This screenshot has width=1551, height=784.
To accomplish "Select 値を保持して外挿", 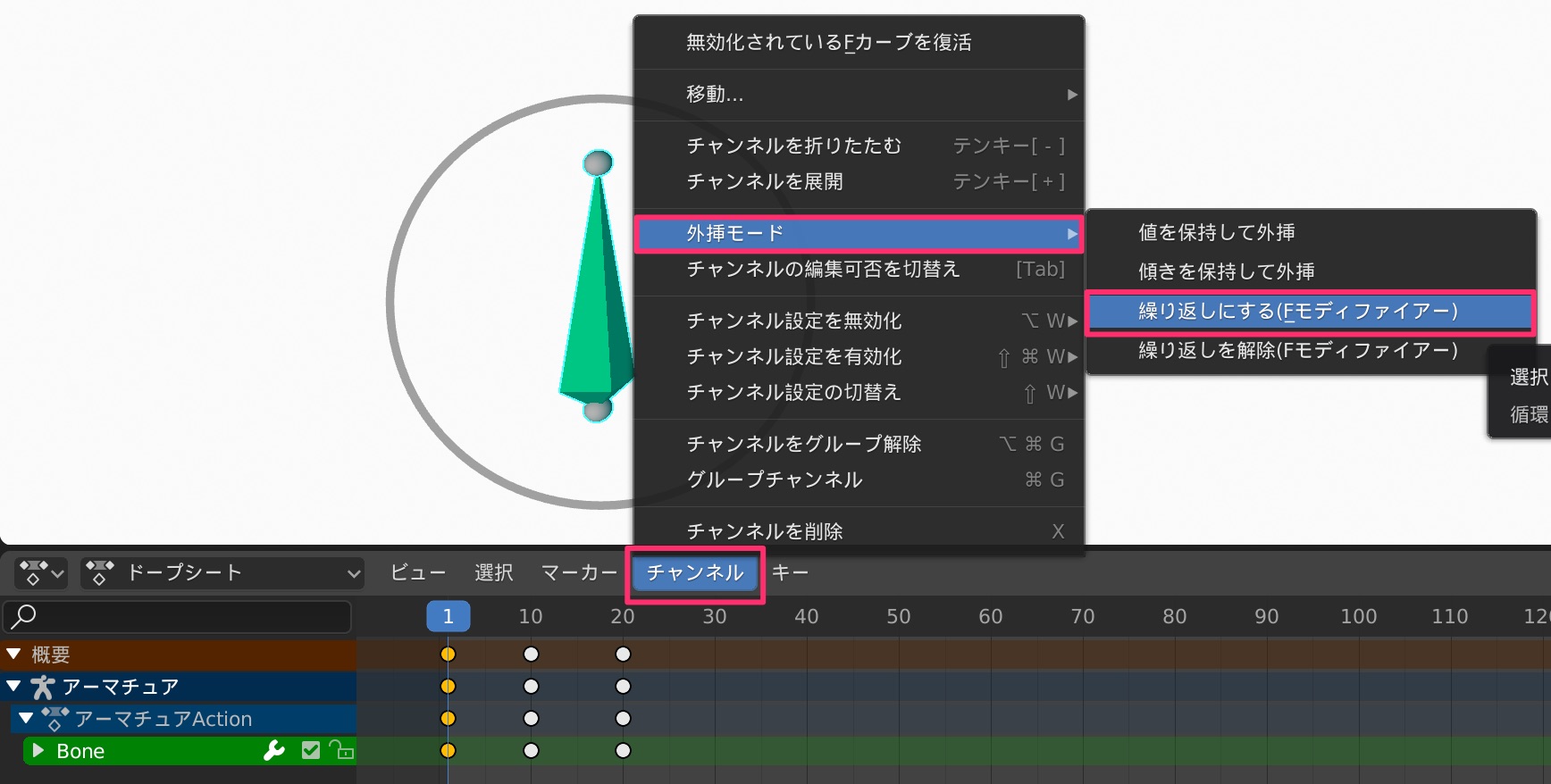I will pyautogui.click(x=1311, y=233).
